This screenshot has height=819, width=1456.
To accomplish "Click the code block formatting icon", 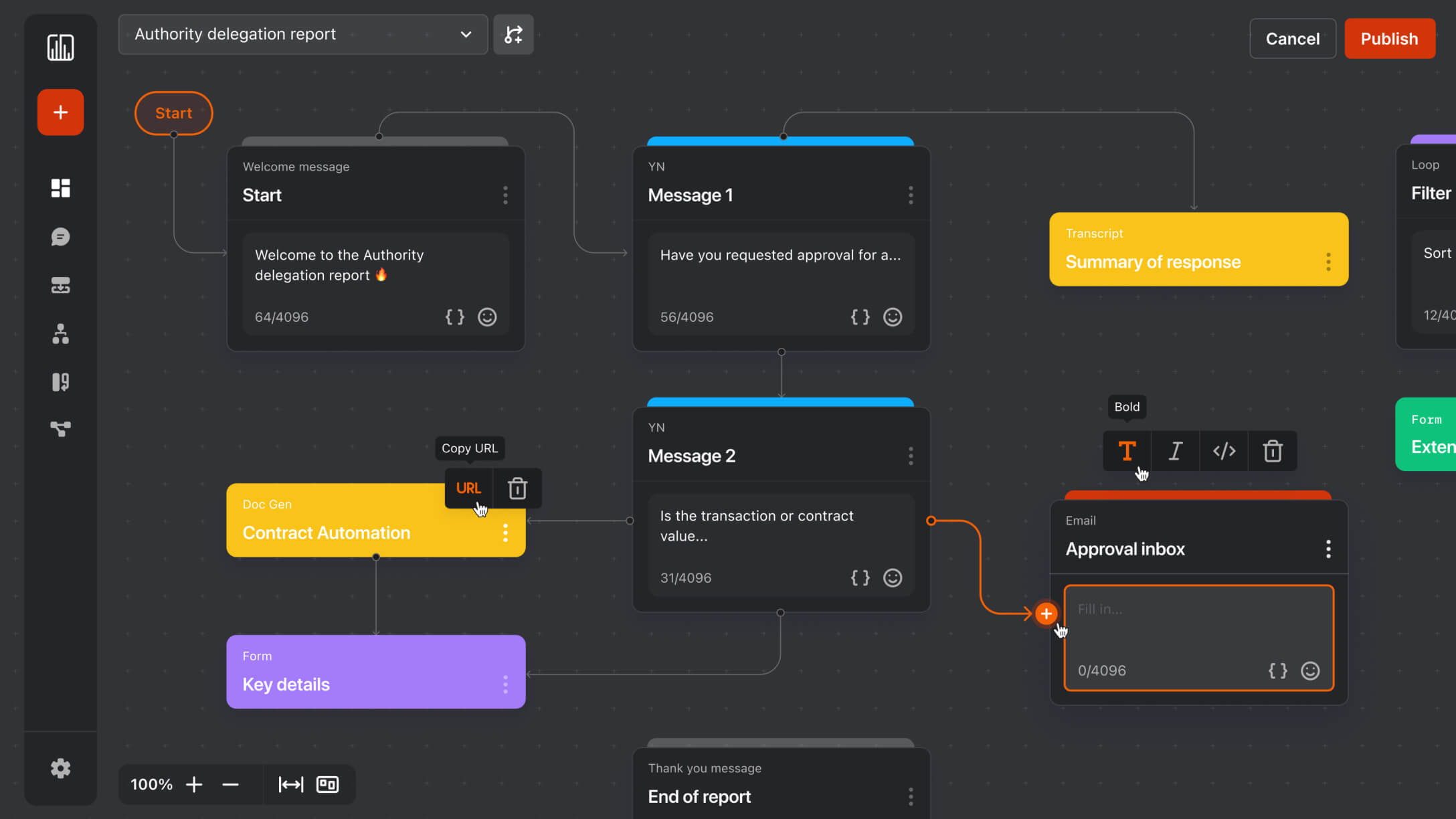I will (1225, 452).
